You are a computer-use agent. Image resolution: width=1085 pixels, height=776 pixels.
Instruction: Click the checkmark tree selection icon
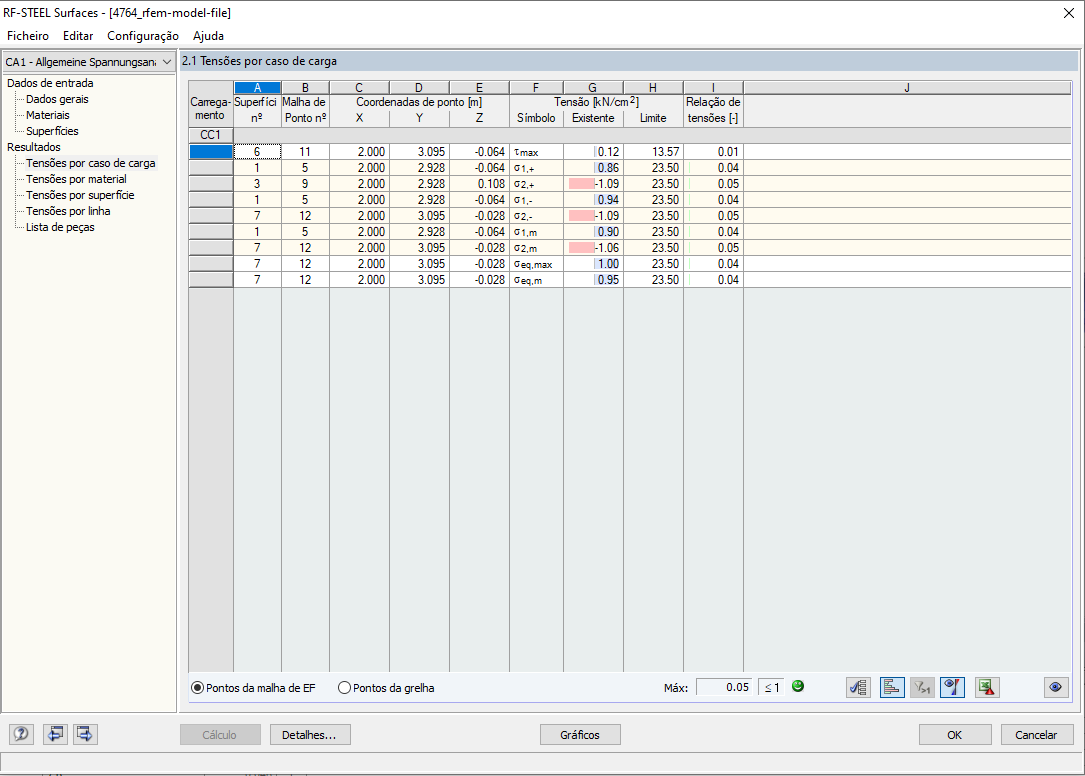pyautogui.click(x=859, y=687)
